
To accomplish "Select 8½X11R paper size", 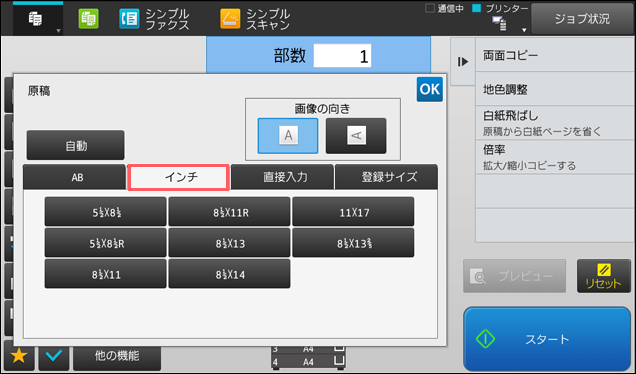I will 229,212.
